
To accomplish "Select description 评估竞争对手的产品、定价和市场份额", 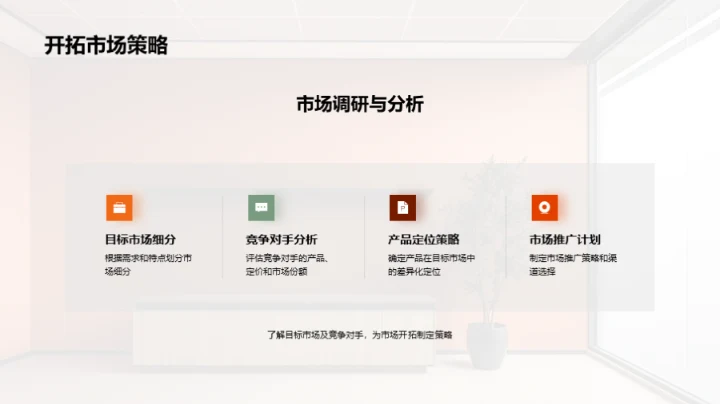I will (287, 265).
